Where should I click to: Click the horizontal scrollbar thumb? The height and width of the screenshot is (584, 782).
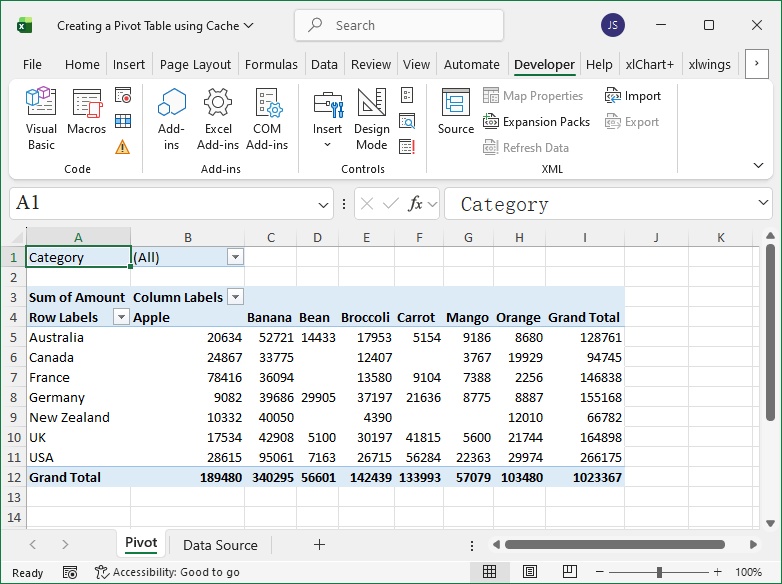point(614,545)
